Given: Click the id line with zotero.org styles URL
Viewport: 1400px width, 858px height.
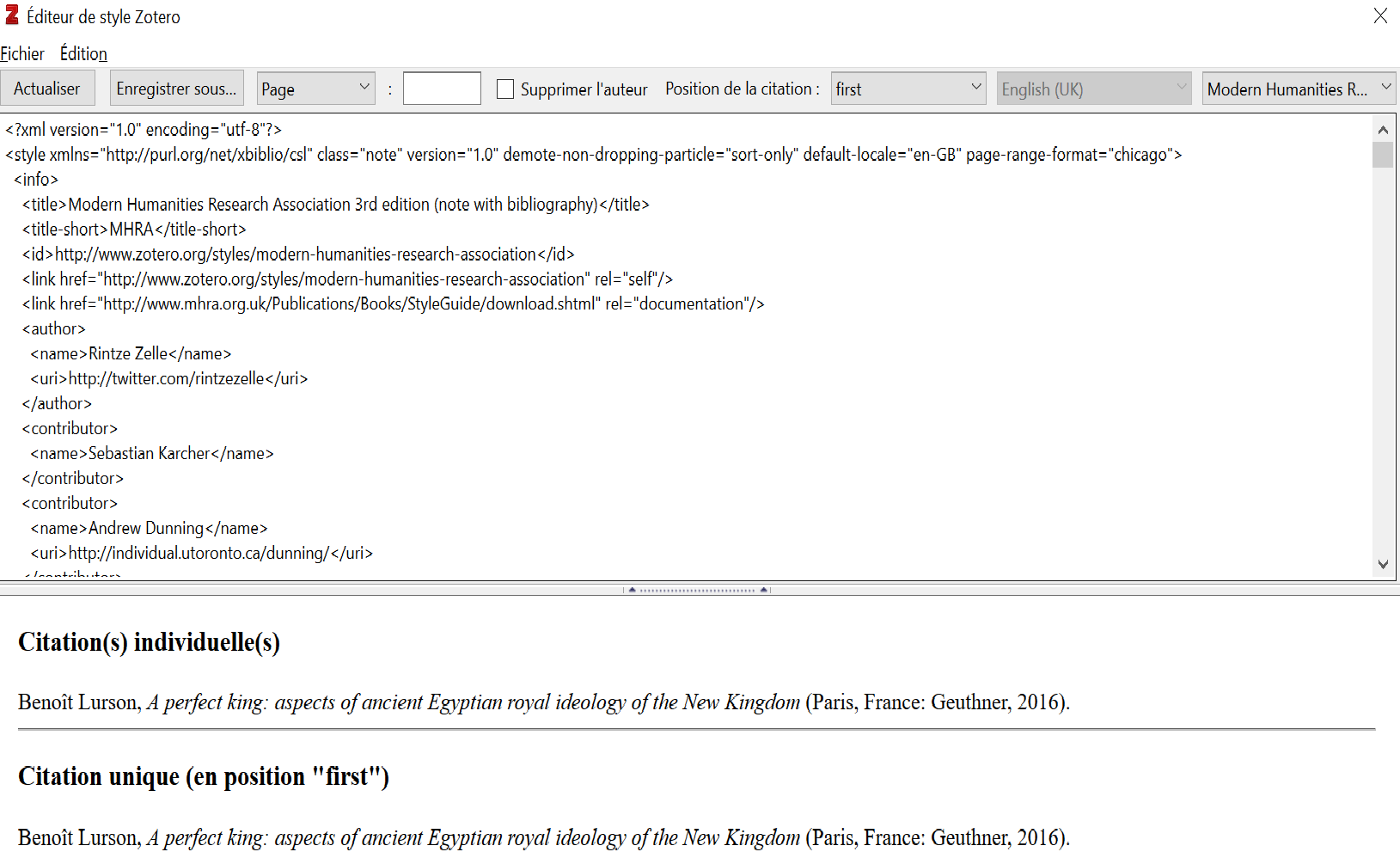Looking at the screenshot, I should [298, 254].
